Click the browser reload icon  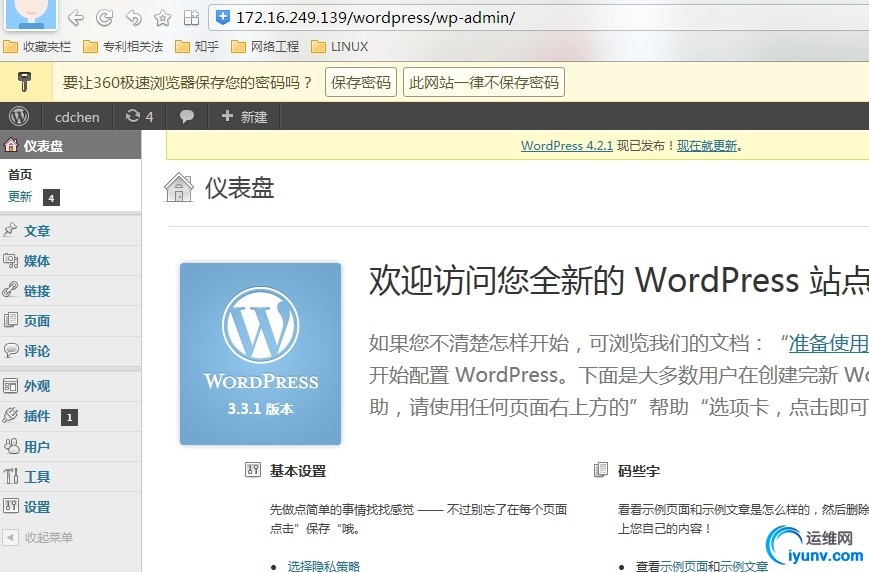pyautogui.click(x=104, y=18)
